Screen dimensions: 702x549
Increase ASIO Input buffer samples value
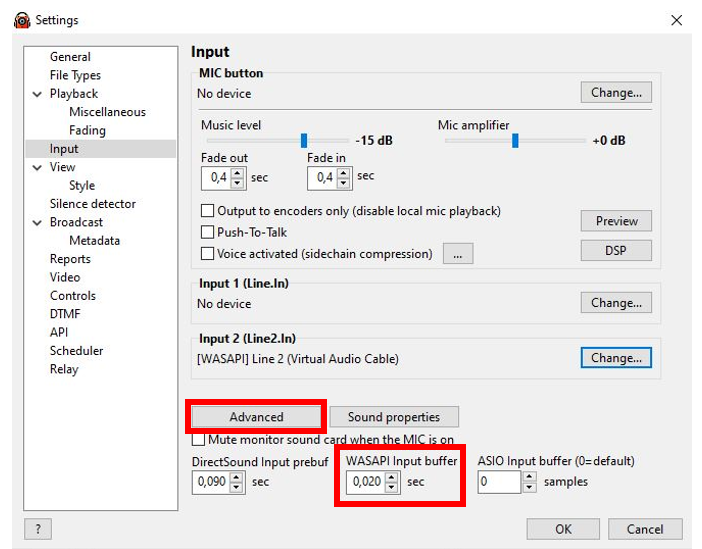point(529,478)
